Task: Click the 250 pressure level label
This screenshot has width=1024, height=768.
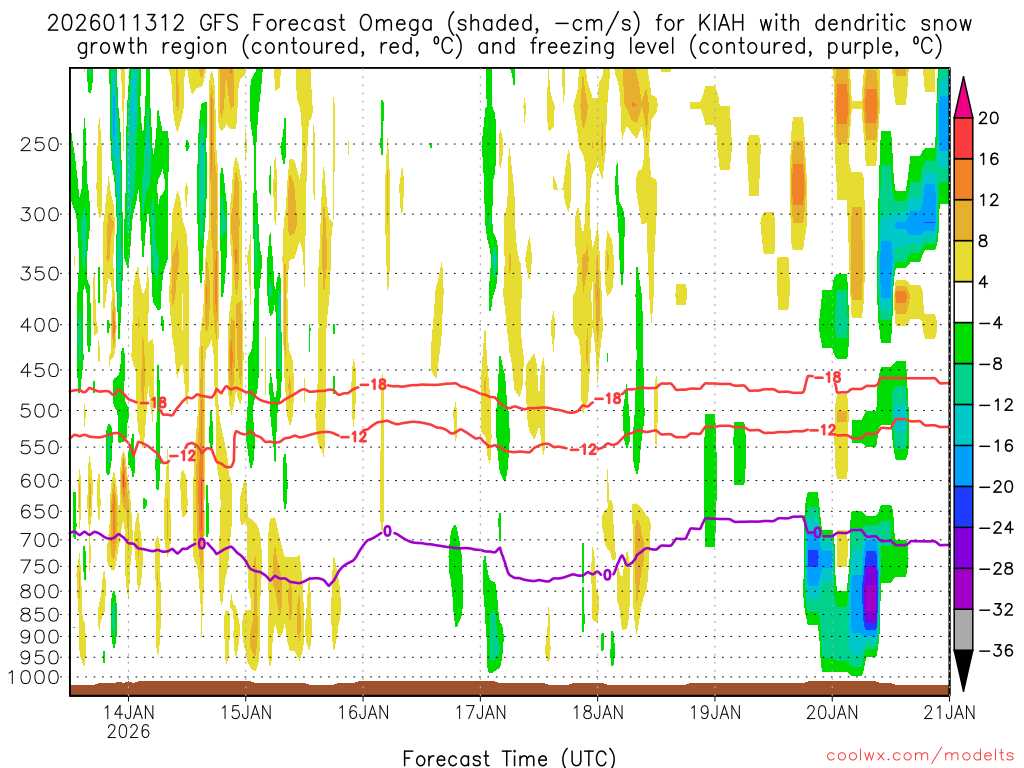Action: (40, 144)
